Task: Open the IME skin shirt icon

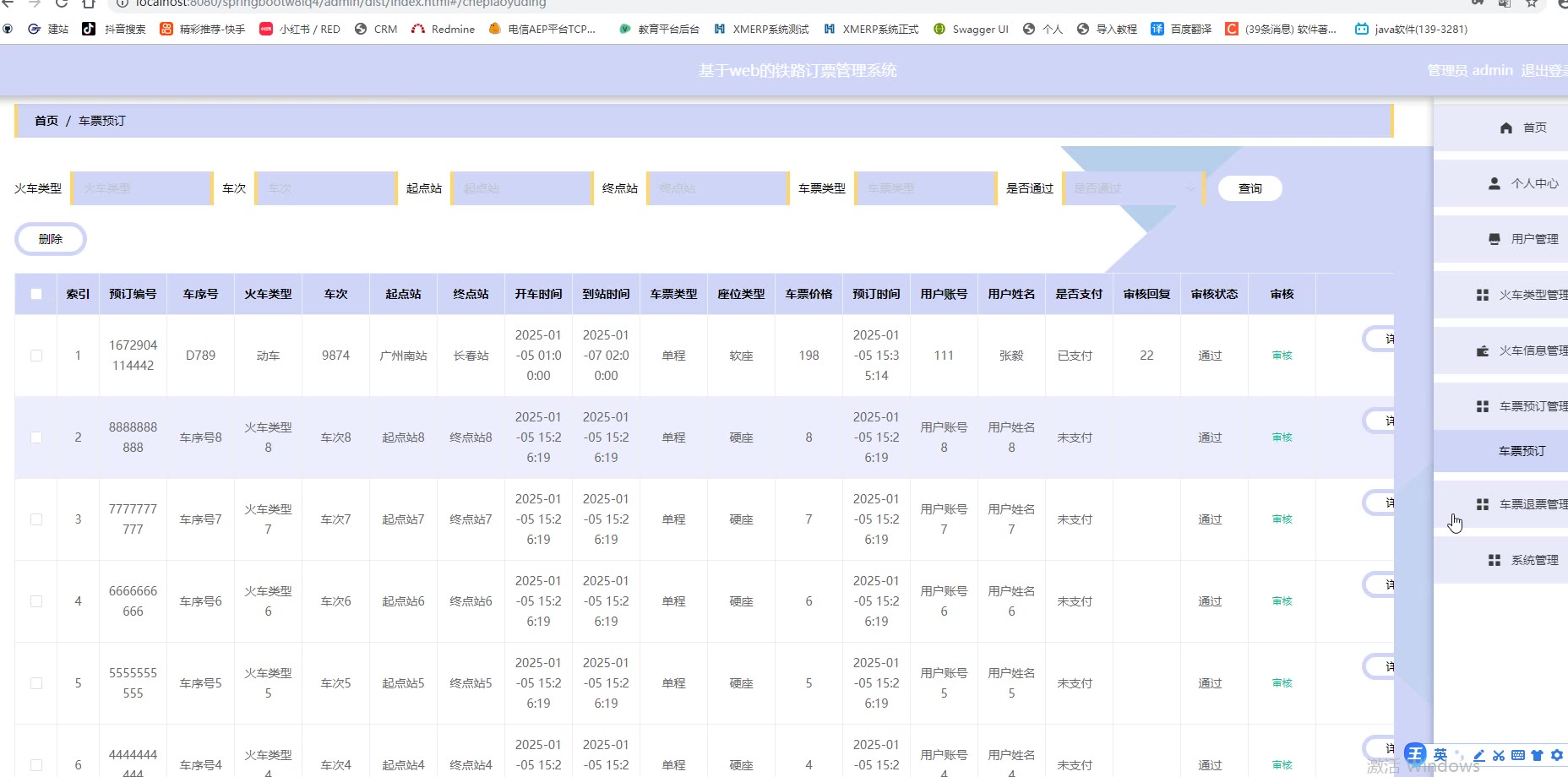Action: point(1538,756)
